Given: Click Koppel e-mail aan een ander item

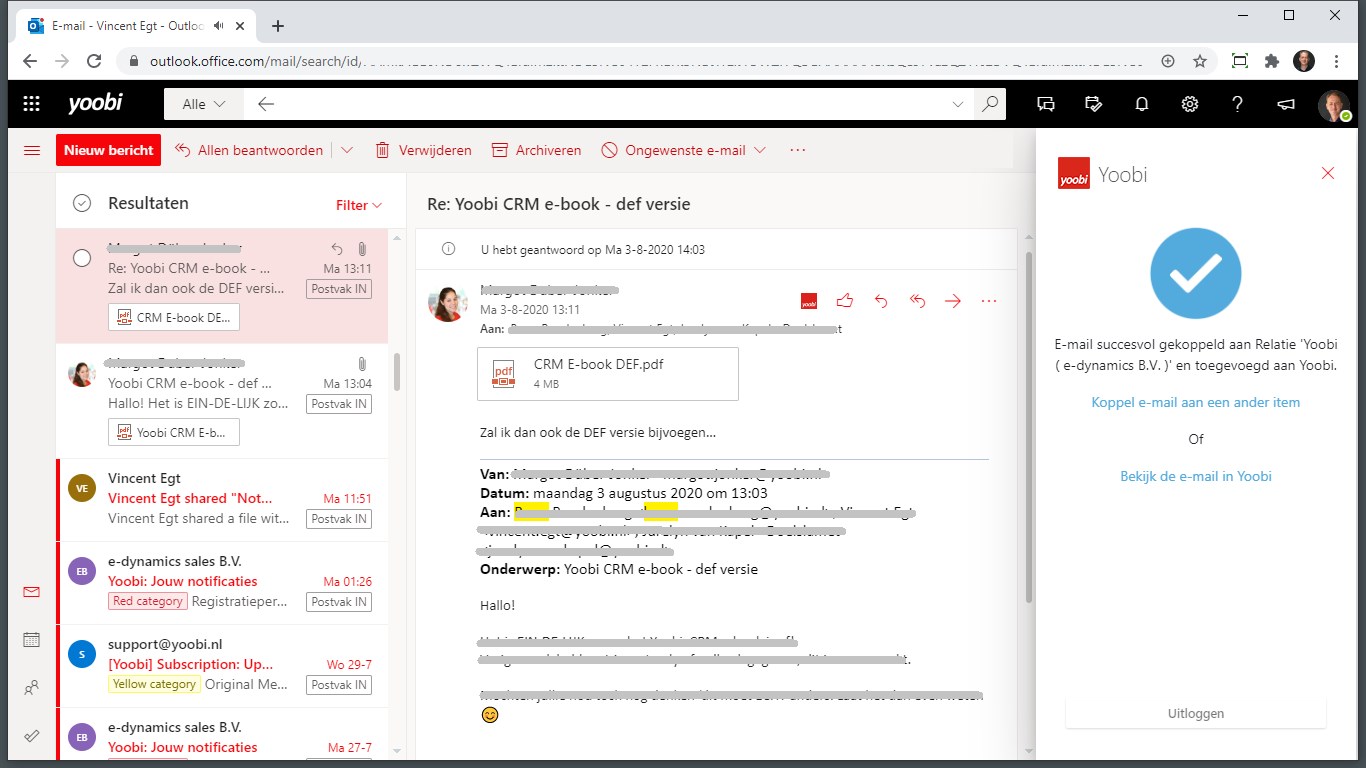Looking at the screenshot, I should (x=1196, y=402).
